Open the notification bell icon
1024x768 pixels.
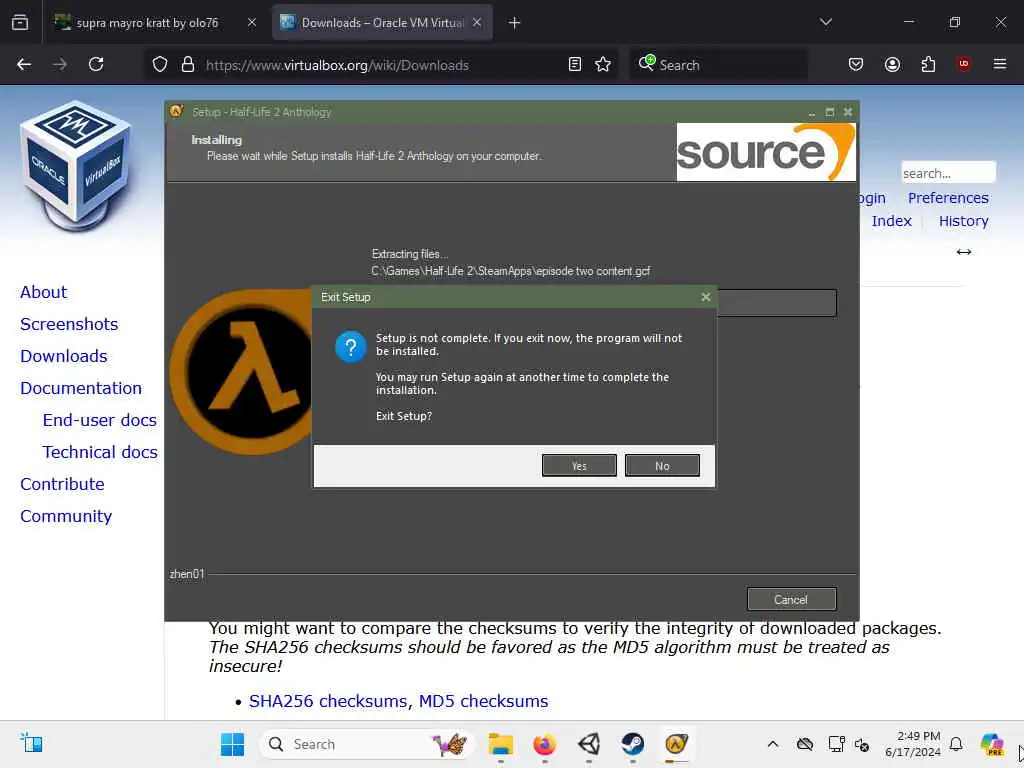click(x=956, y=744)
